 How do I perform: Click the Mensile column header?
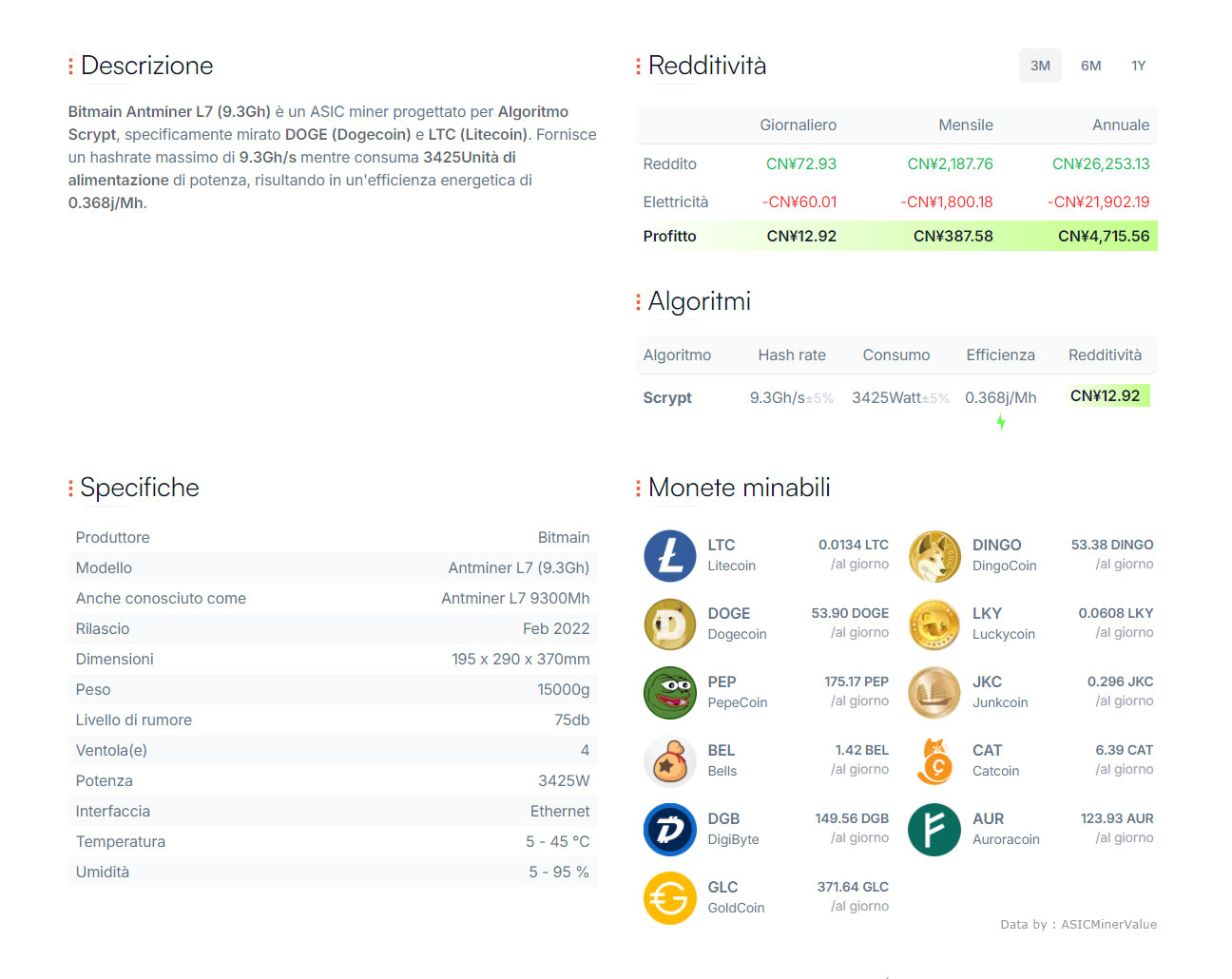[966, 125]
